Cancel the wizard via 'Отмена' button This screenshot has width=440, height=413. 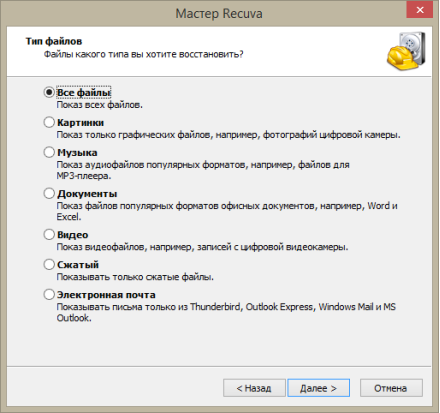click(391, 388)
